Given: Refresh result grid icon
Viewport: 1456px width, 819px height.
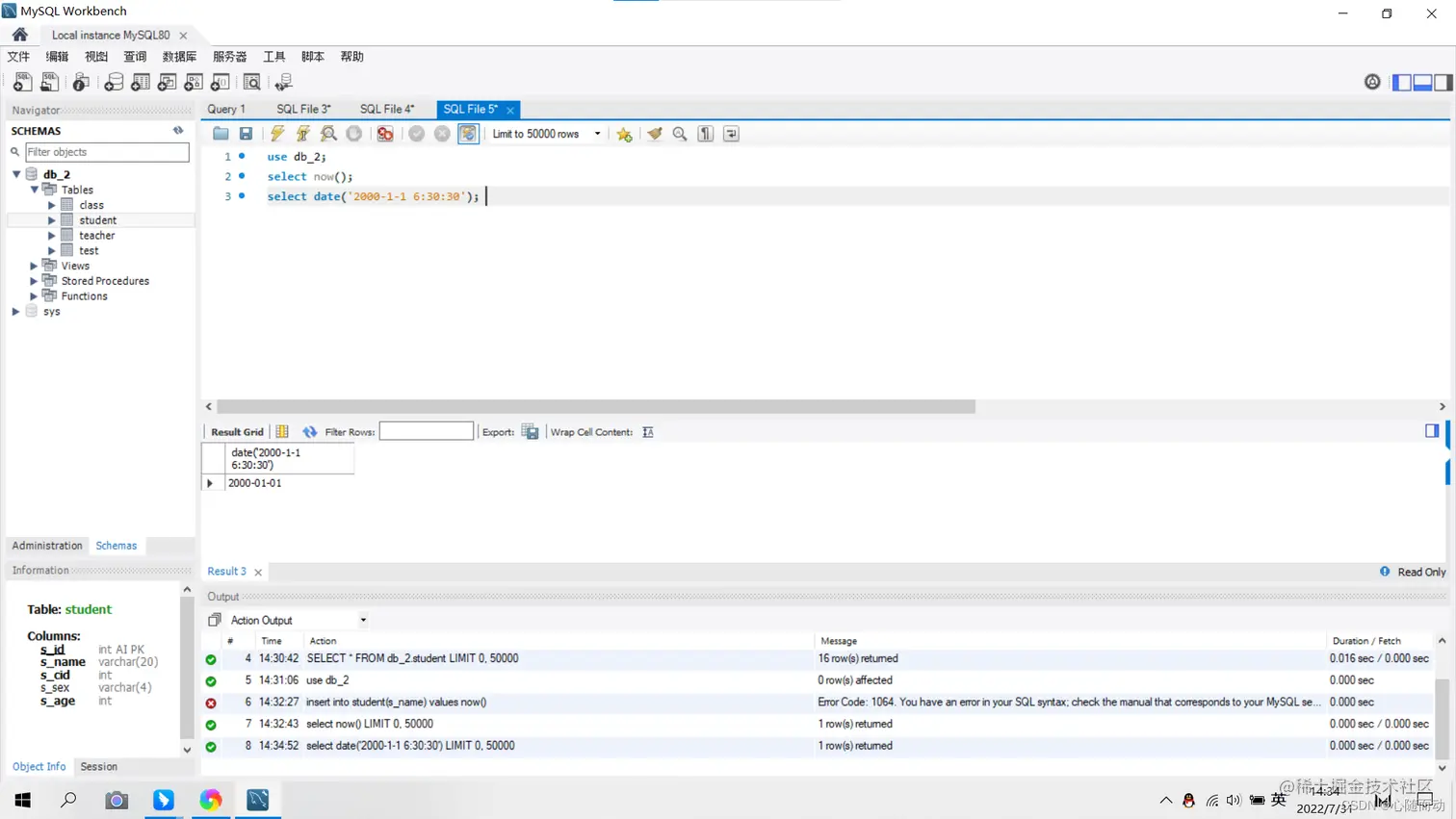Looking at the screenshot, I should tap(309, 432).
